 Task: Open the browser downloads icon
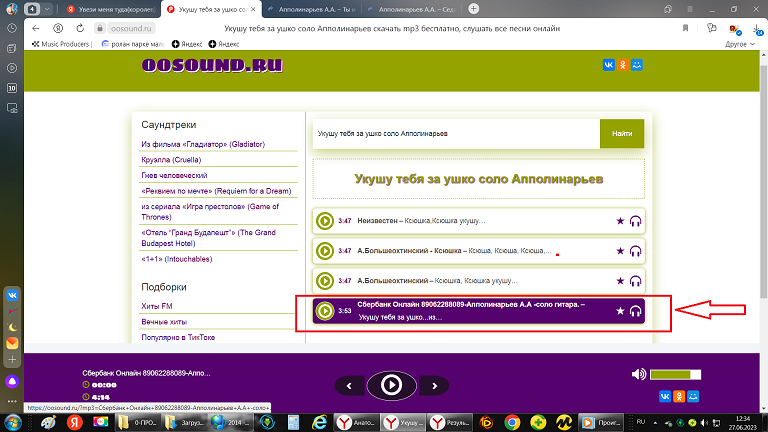click(758, 30)
